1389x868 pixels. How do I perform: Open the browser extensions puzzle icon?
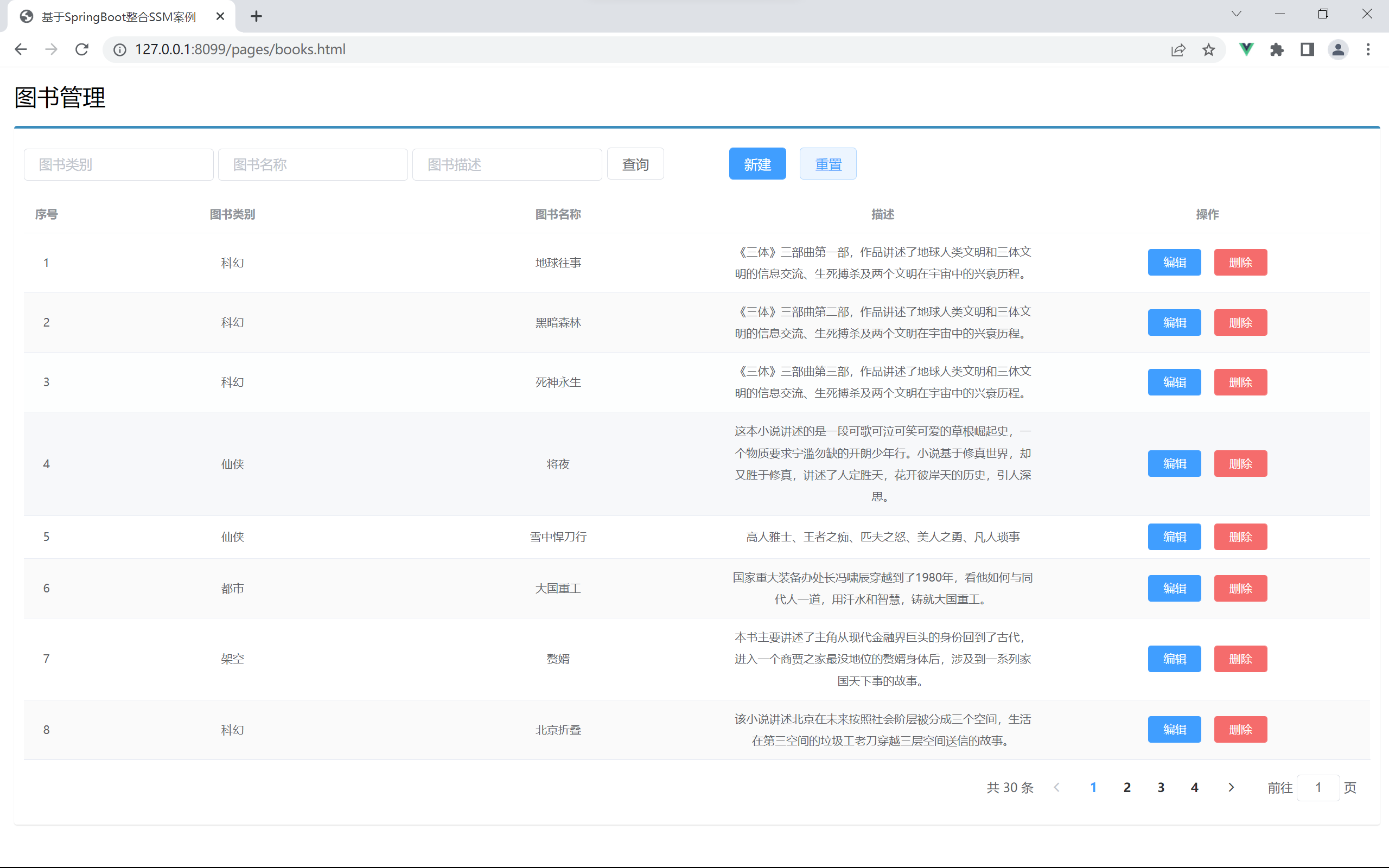[x=1277, y=49]
